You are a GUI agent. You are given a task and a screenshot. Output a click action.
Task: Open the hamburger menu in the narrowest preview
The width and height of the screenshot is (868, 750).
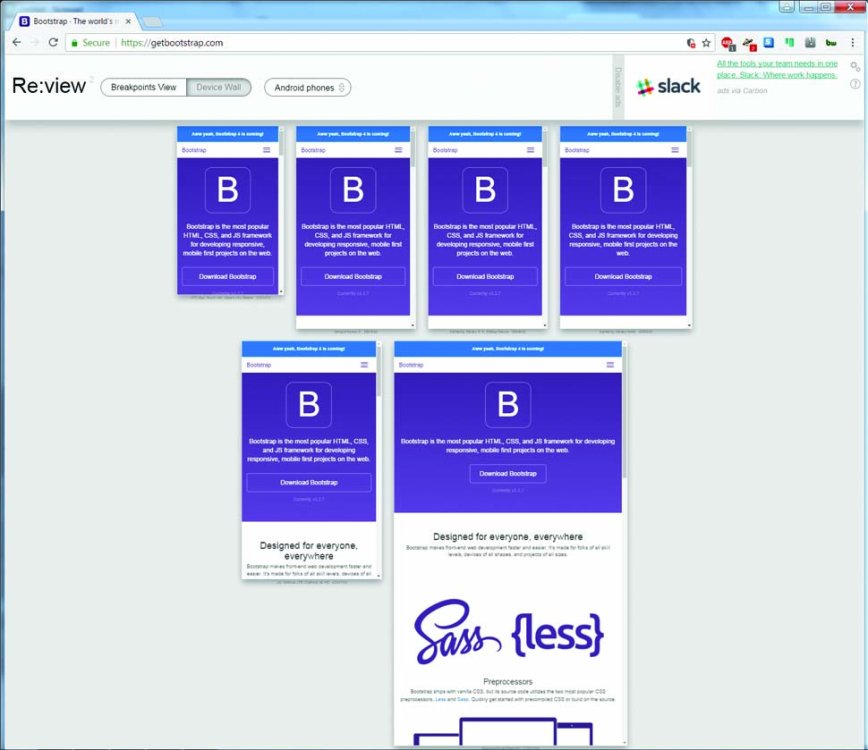point(267,150)
